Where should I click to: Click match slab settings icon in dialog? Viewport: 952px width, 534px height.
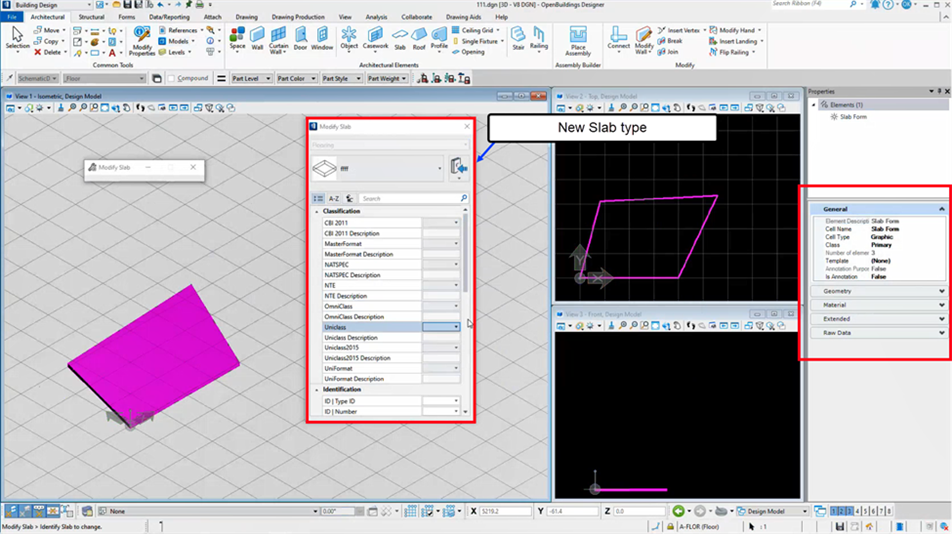click(x=459, y=167)
